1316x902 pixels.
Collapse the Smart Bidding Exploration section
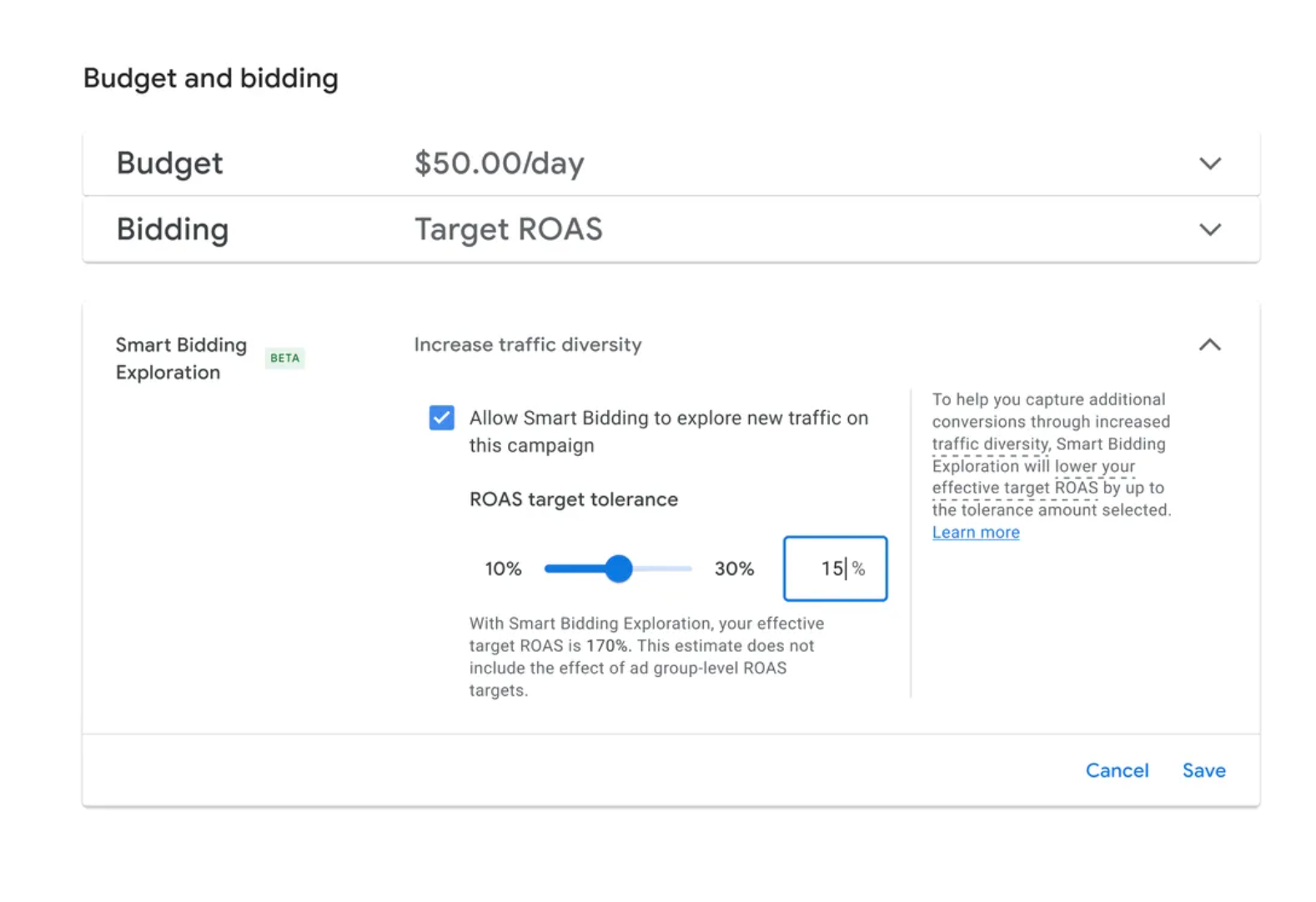(x=1209, y=344)
